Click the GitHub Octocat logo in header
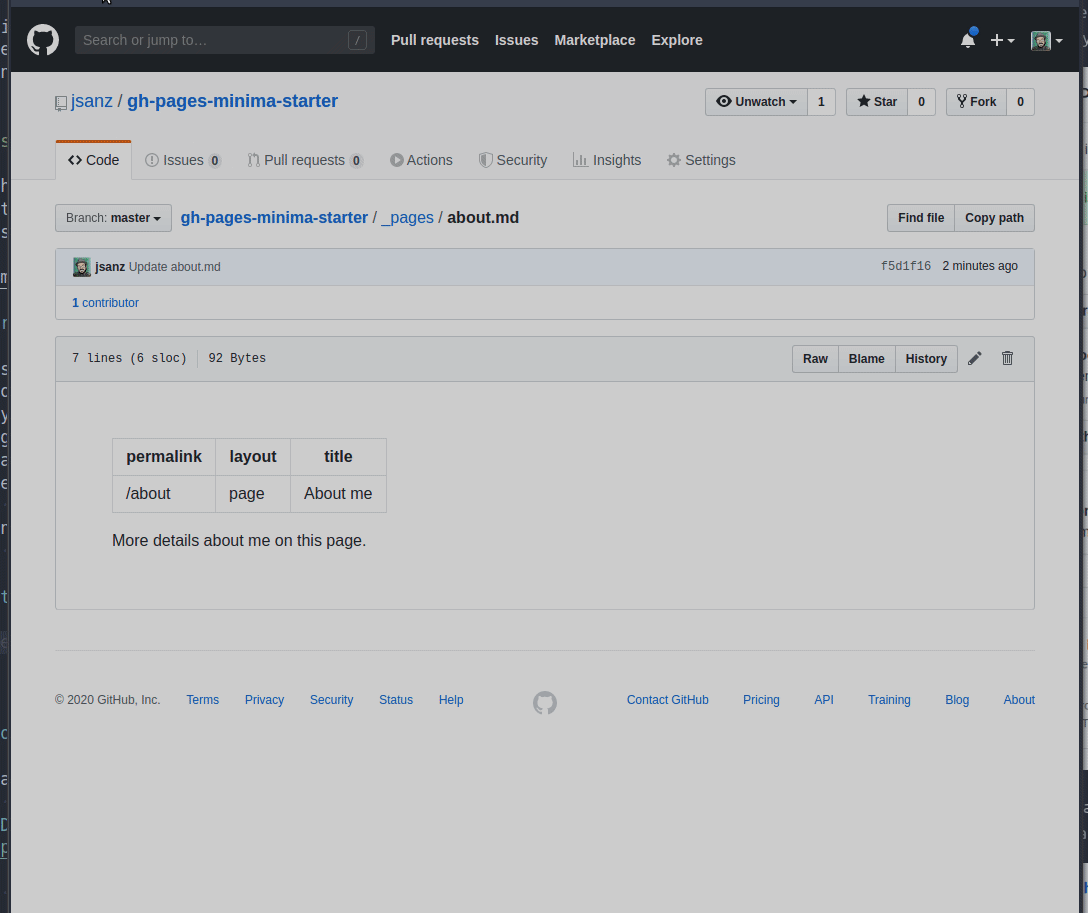The width and height of the screenshot is (1088, 913). click(x=42, y=40)
